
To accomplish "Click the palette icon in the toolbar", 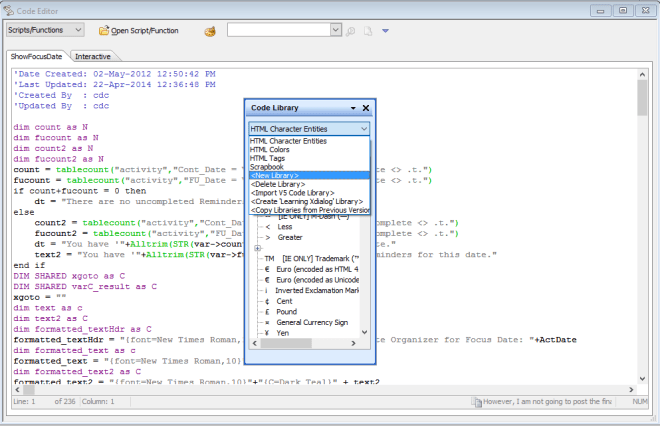I will (210, 32).
